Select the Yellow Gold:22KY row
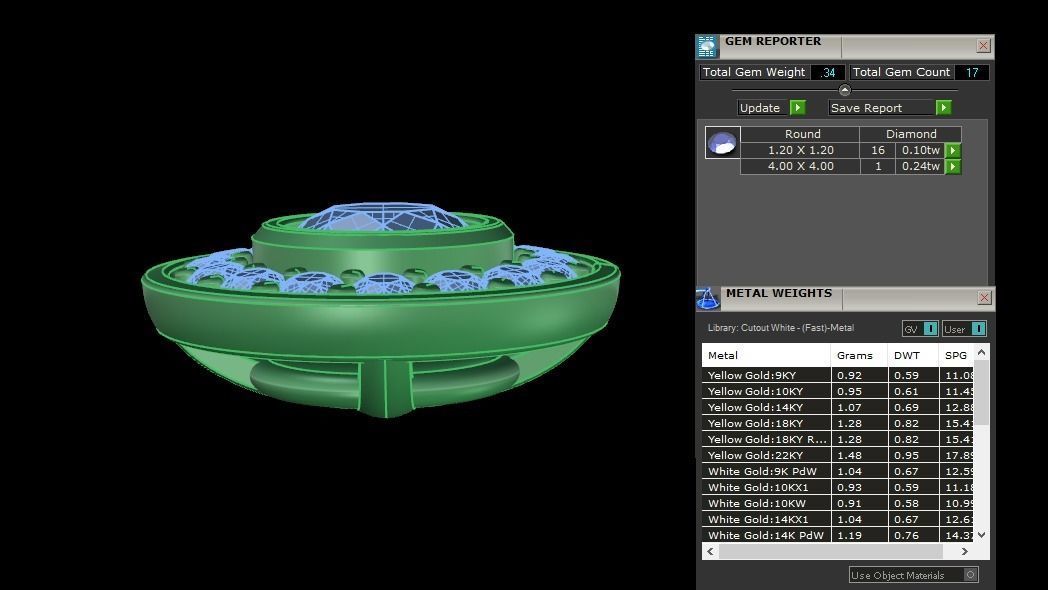Screen dimensions: 1048x590 pyautogui.click(x=837, y=456)
